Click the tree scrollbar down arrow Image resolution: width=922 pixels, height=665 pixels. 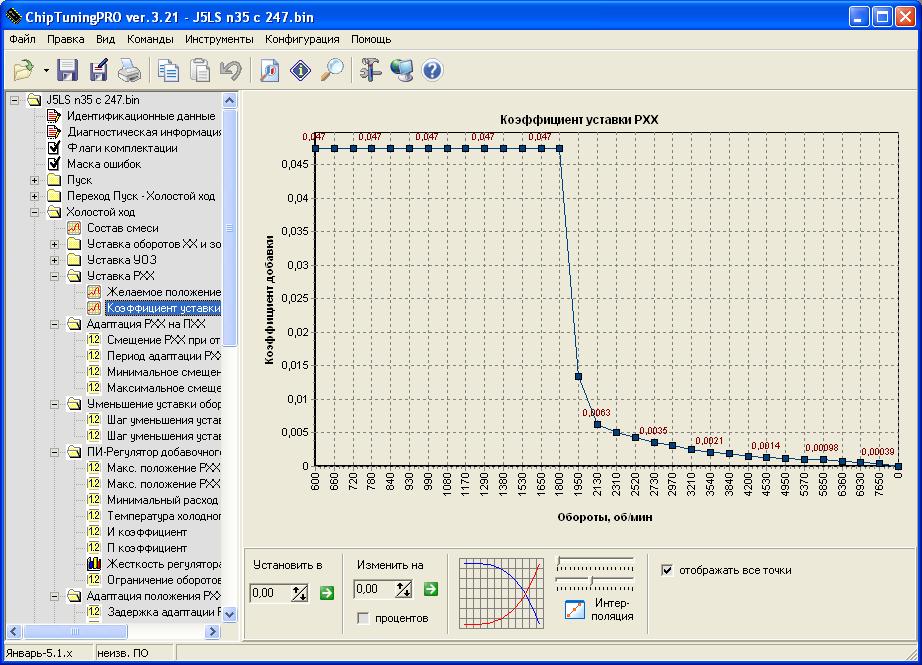(229, 614)
